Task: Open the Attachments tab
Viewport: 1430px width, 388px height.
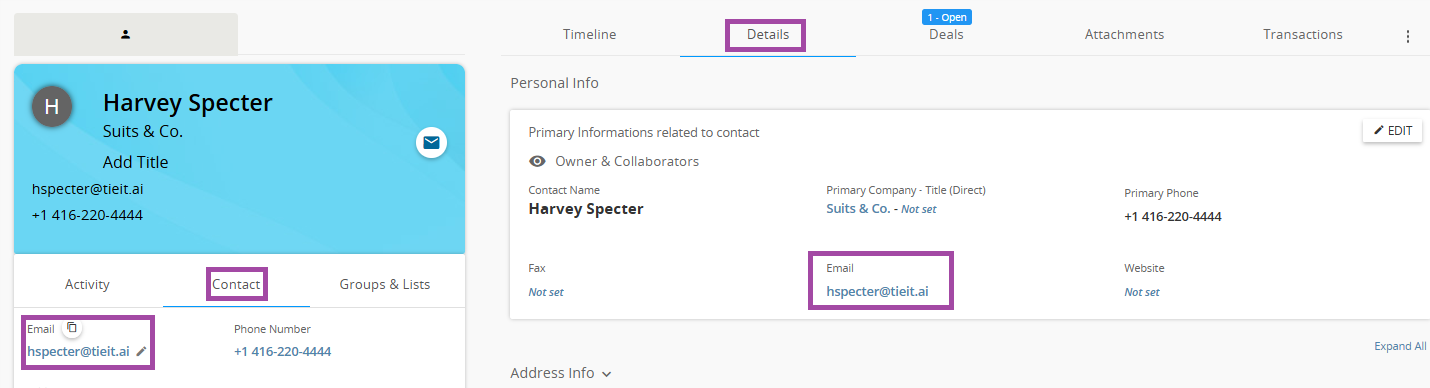Action: 1124,34
